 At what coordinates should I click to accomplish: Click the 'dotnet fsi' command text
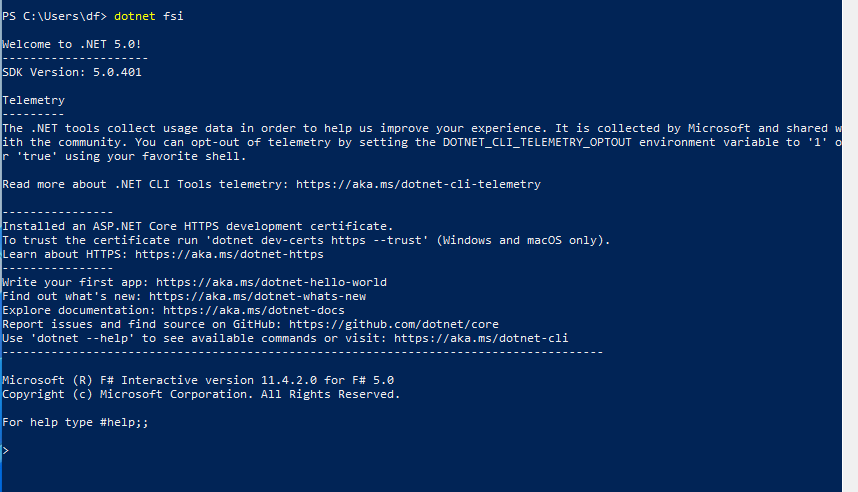149,16
